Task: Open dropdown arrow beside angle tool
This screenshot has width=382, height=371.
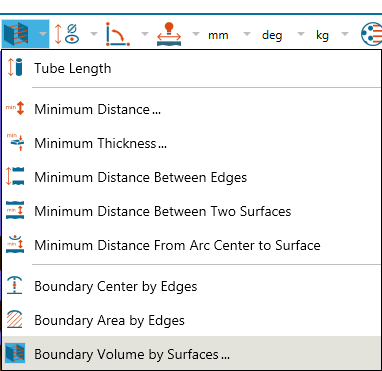Action: [145, 34]
